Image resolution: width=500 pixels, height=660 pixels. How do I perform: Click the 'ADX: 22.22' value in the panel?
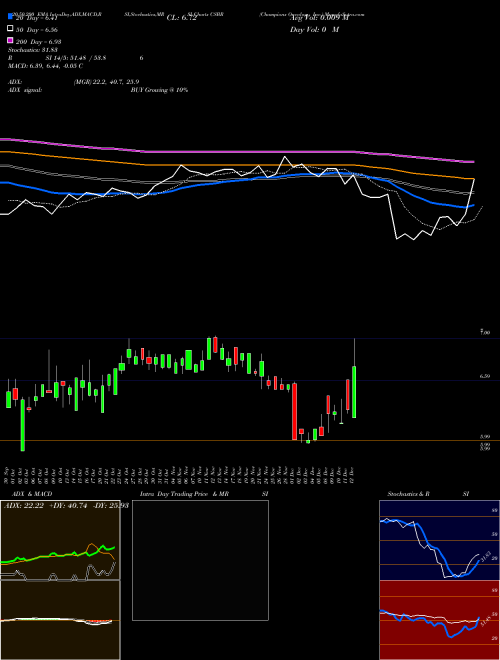(x=23, y=505)
